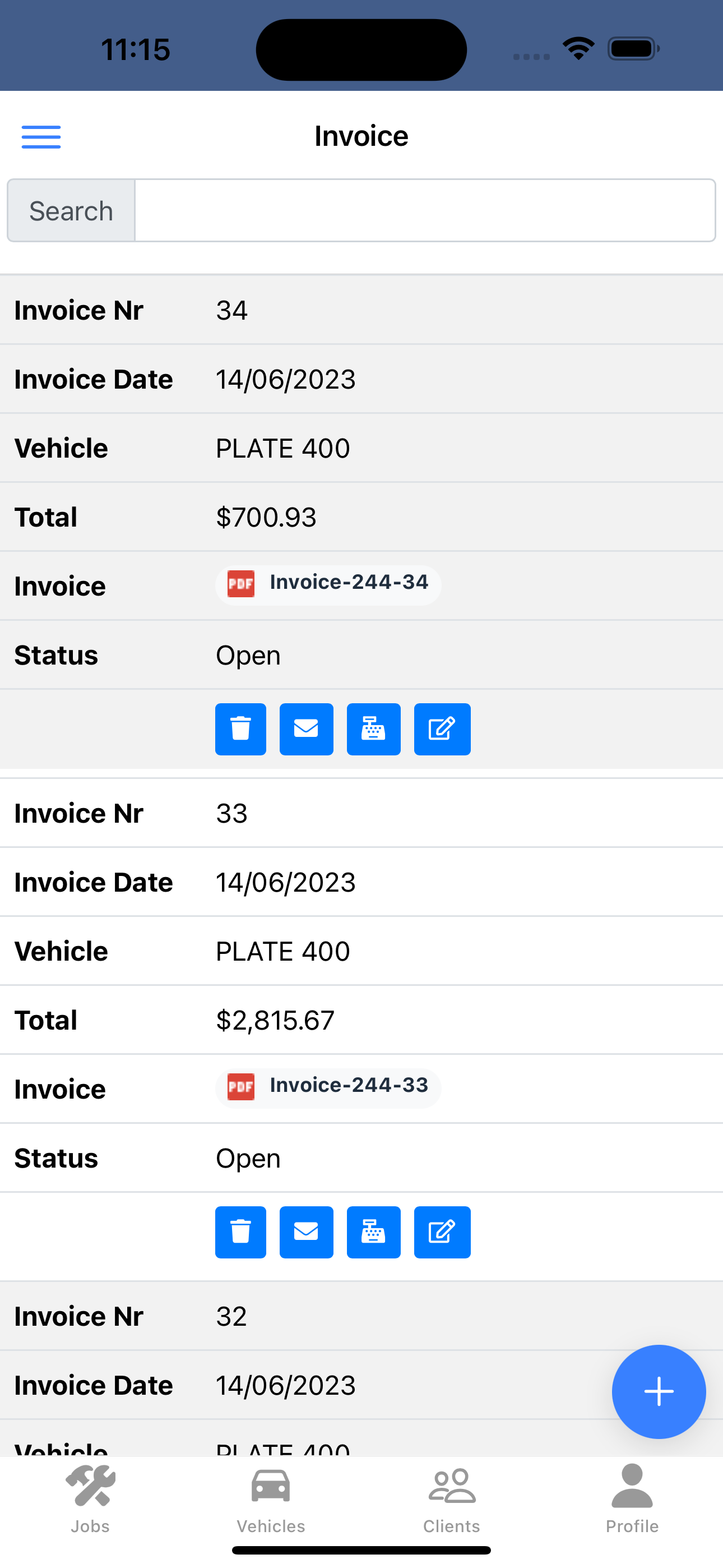
Task: Delete invoice 34 using the trash icon
Action: (x=240, y=729)
